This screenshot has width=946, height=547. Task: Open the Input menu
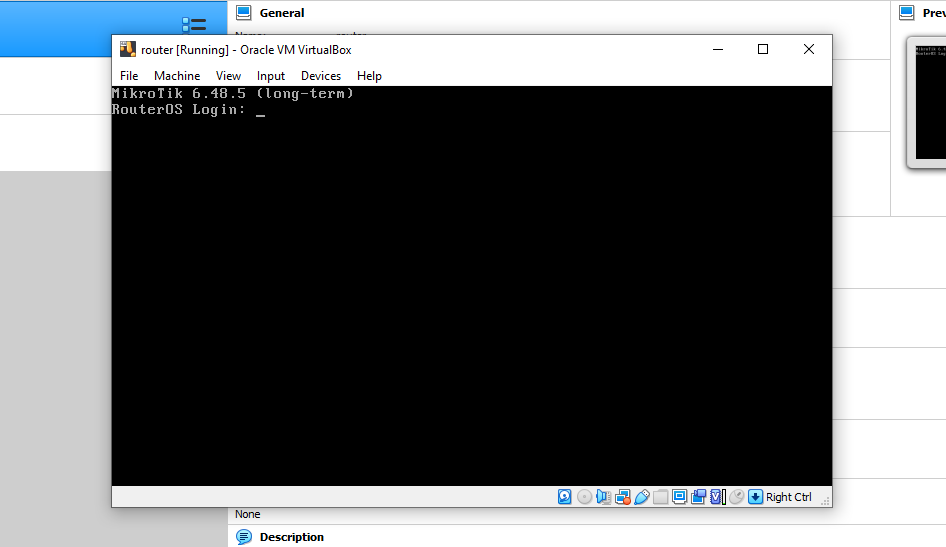[x=271, y=76]
